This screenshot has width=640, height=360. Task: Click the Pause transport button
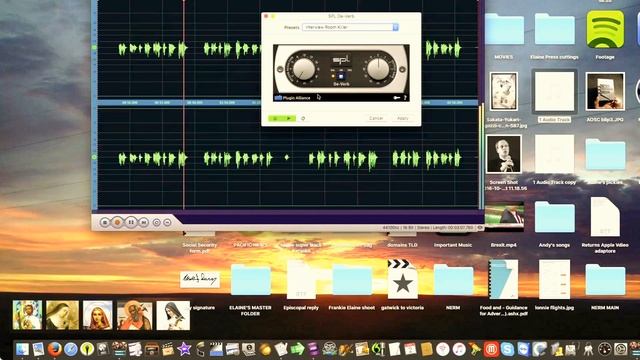coord(131,222)
